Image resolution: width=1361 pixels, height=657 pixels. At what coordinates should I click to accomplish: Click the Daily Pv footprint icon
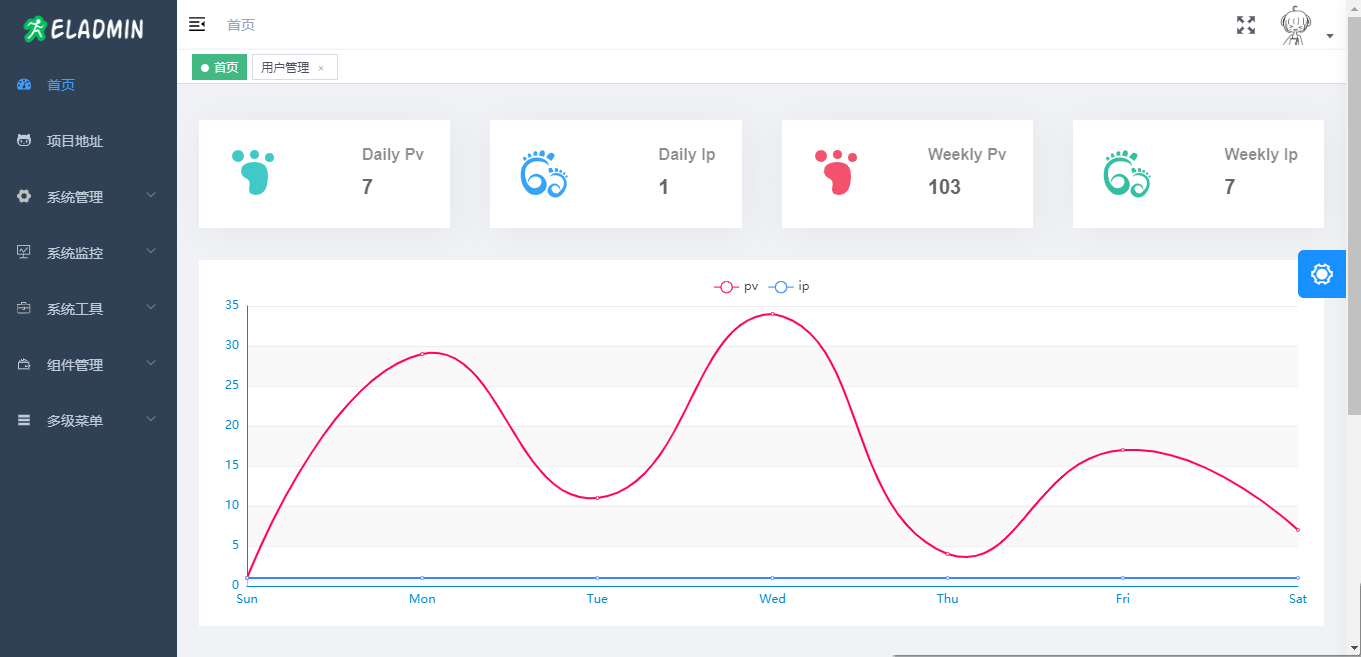pos(252,172)
